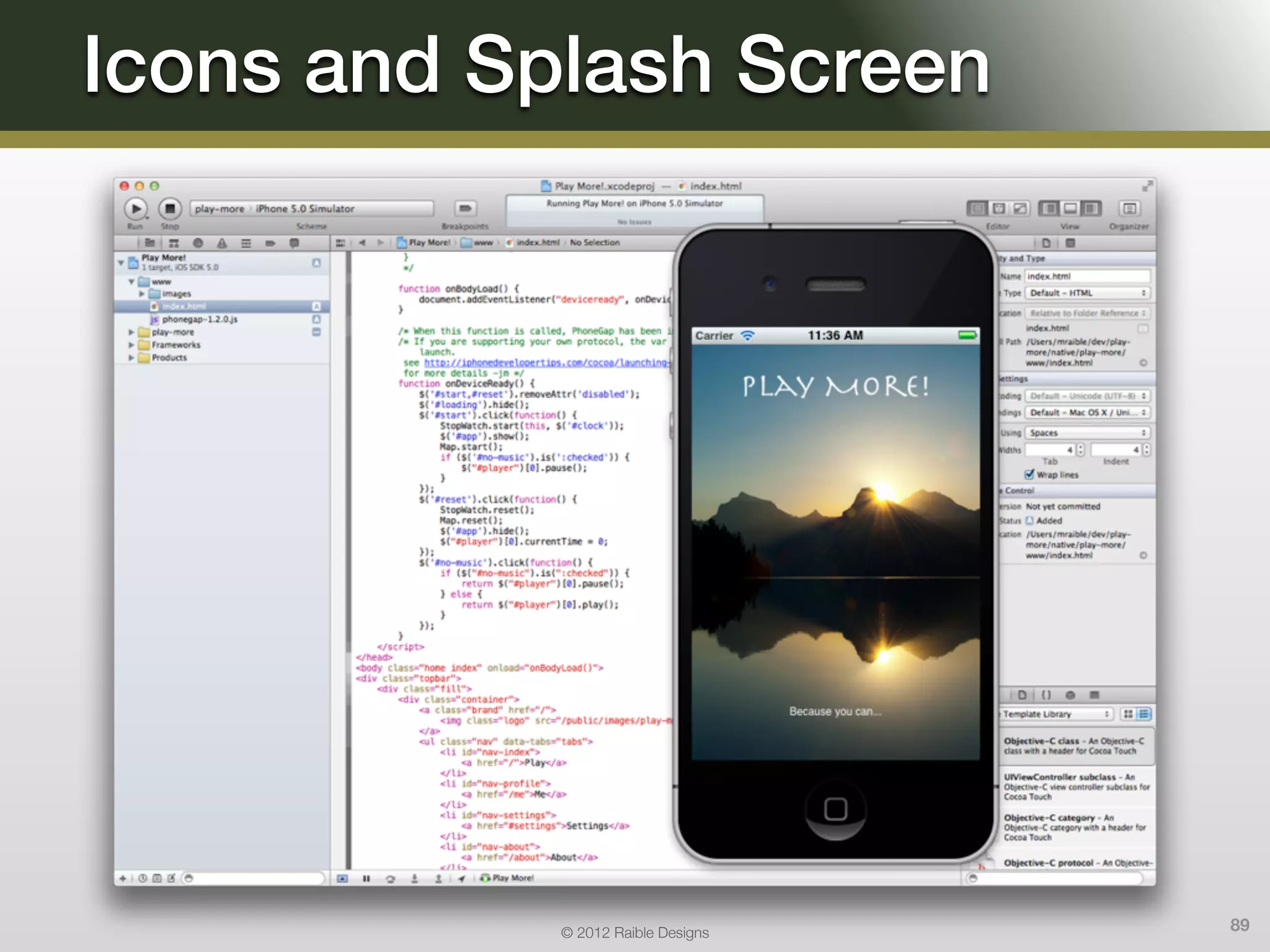Show the Breakpoint navigator
Viewport: 1270px width, 952px height.
[x=270, y=243]
